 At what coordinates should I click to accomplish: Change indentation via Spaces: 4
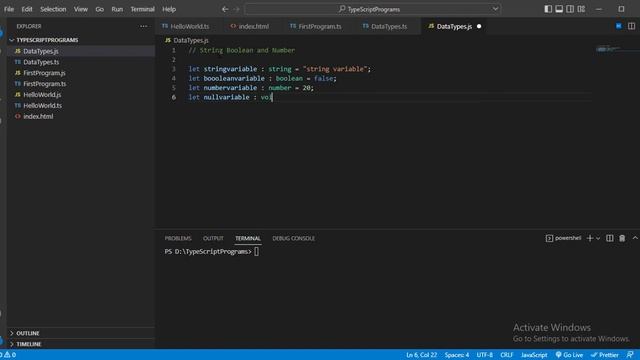pos(457,355)
